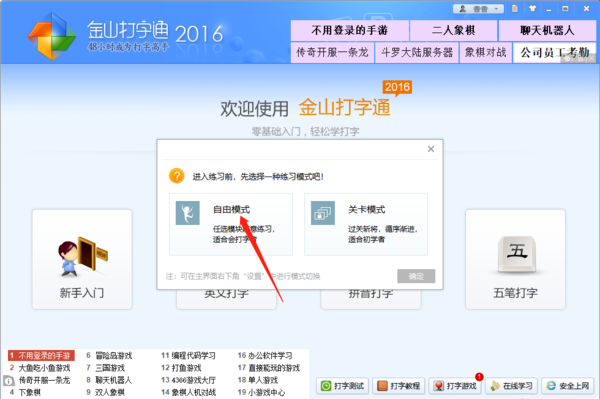Click list item 6 冒险岛游戏
Screen dimensions: 600x399
coord(109,356)
